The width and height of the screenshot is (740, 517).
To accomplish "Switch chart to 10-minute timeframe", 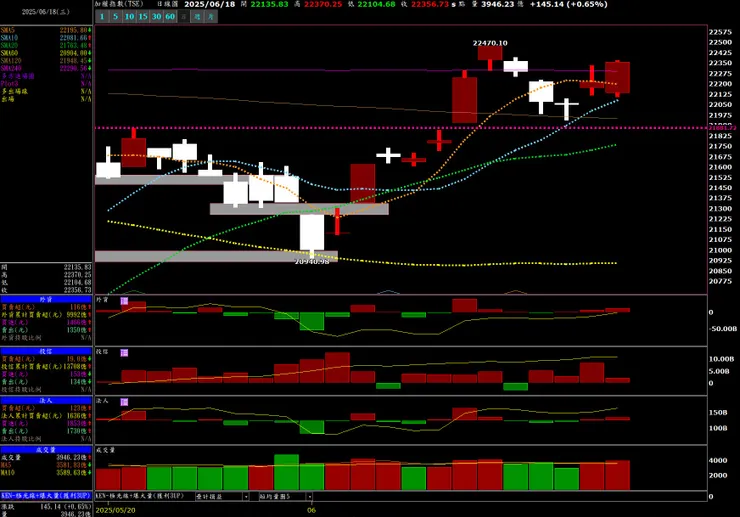I will click(129, 17).
